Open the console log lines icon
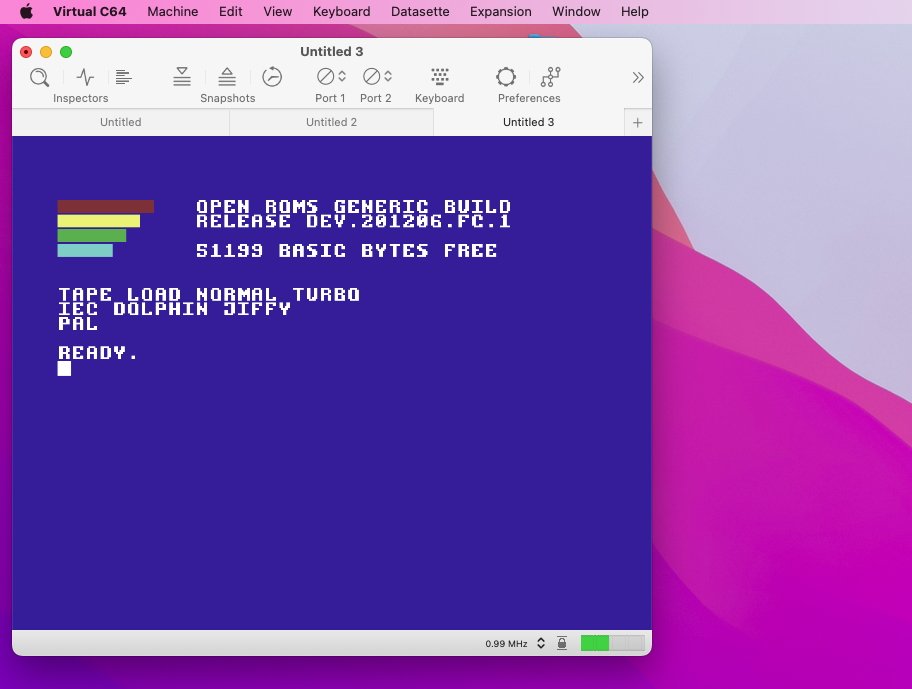The height and width of the screenshot is (689, 912). click(123, 77)
